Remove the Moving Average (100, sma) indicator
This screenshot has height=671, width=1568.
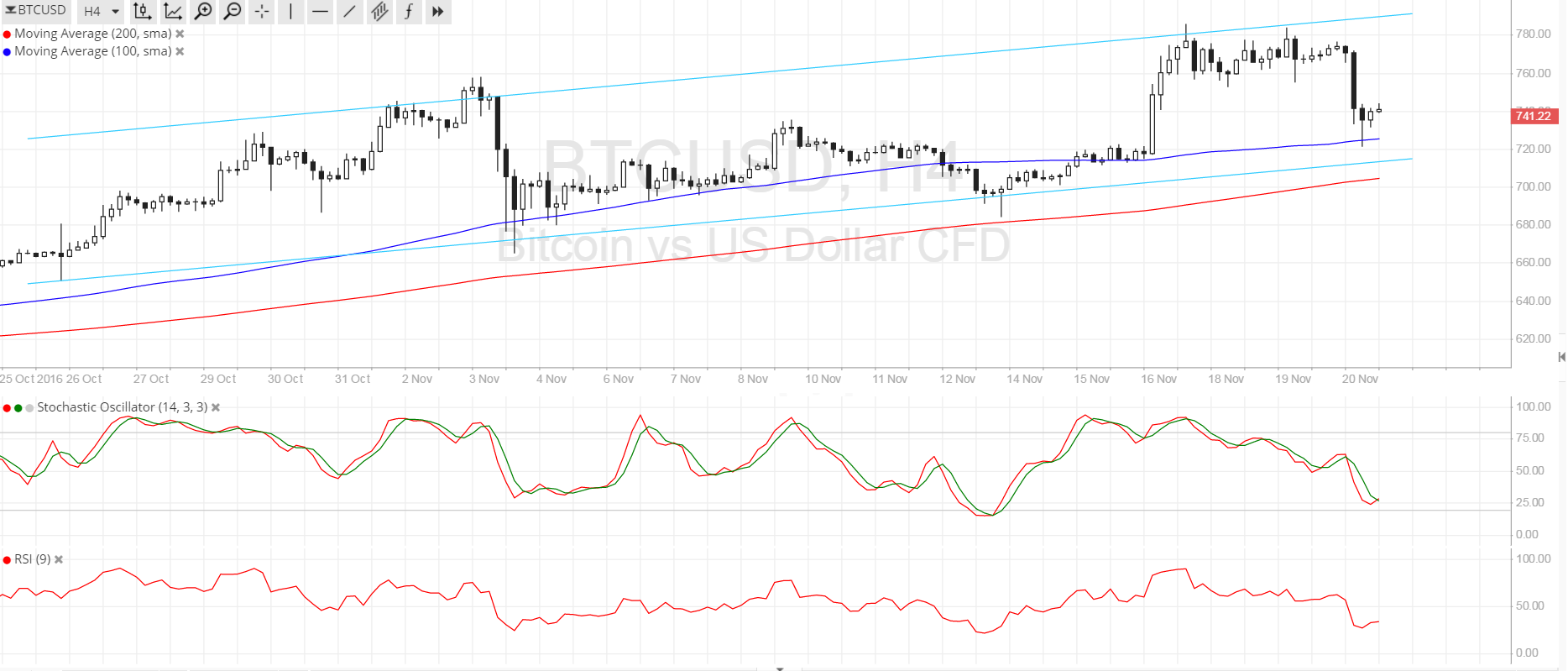[x=180, y=51]
